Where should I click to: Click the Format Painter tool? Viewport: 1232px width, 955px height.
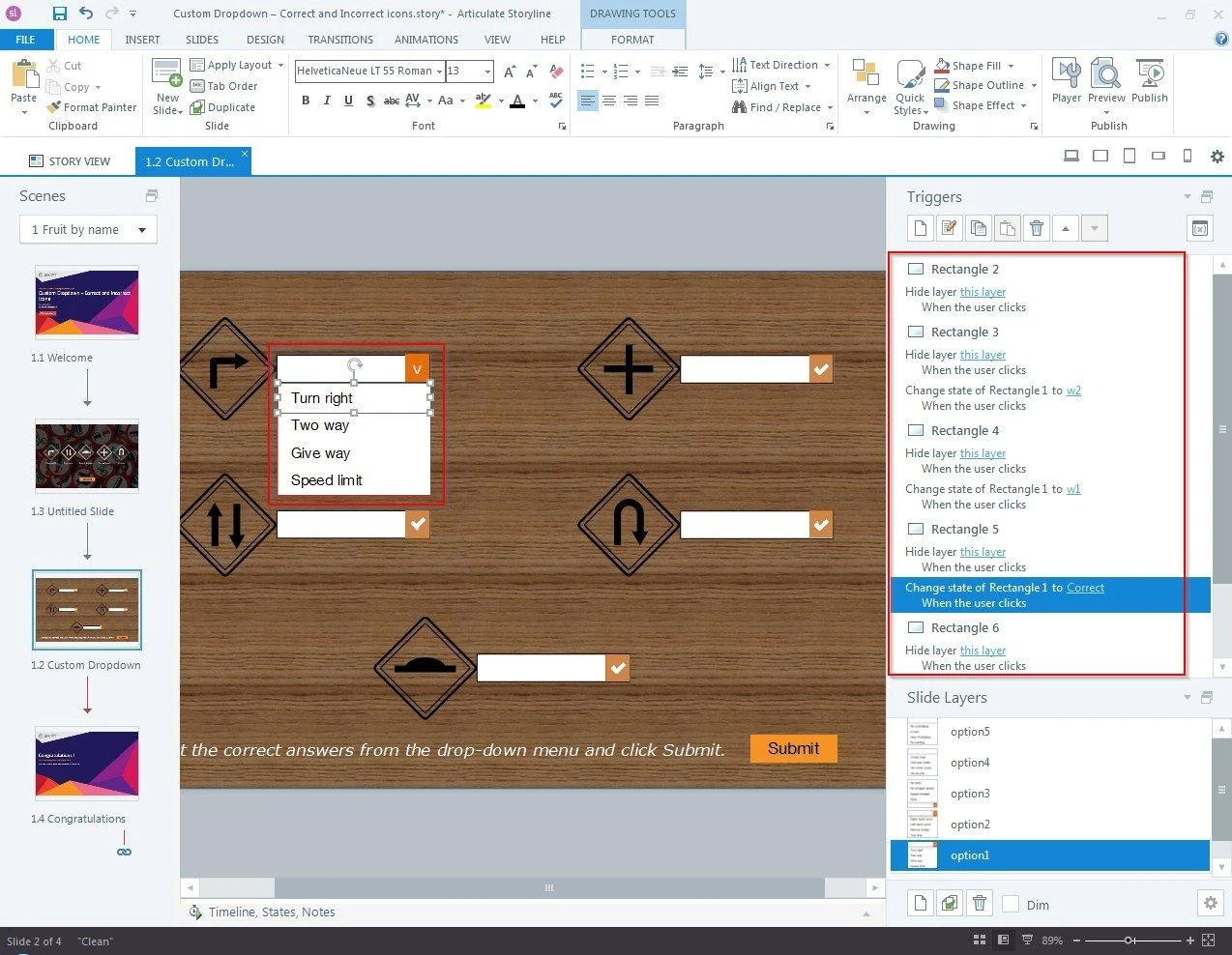coord(93,107)
